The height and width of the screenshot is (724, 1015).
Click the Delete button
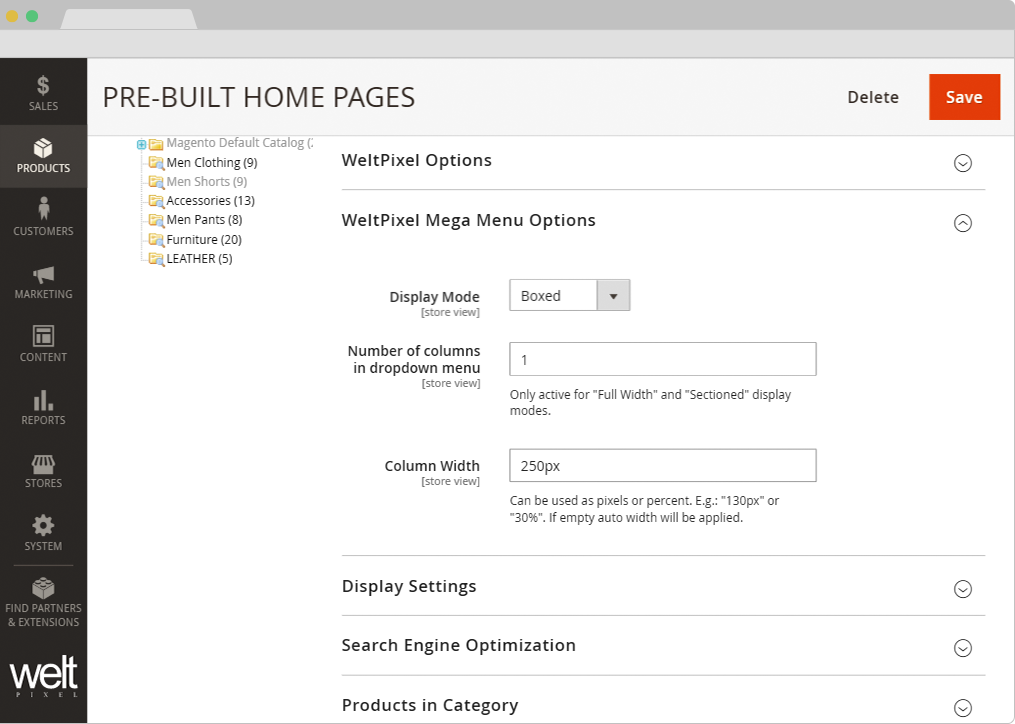[x=873, y=97]
